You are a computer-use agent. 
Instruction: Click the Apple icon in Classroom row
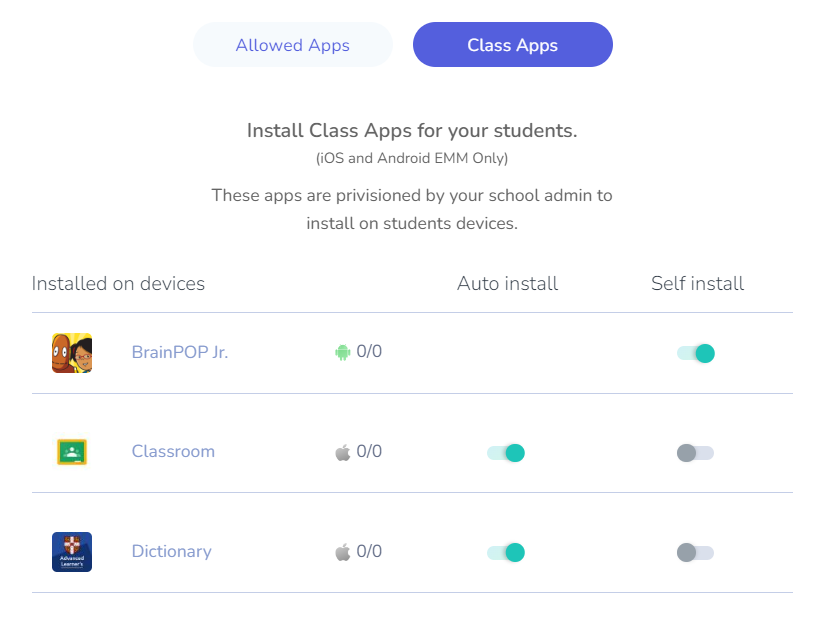[343, 452]
